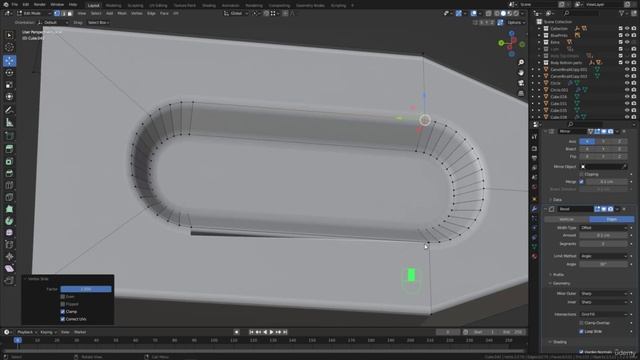Select the Rip Region tool
640x360 pixels.
pos(9,280)
